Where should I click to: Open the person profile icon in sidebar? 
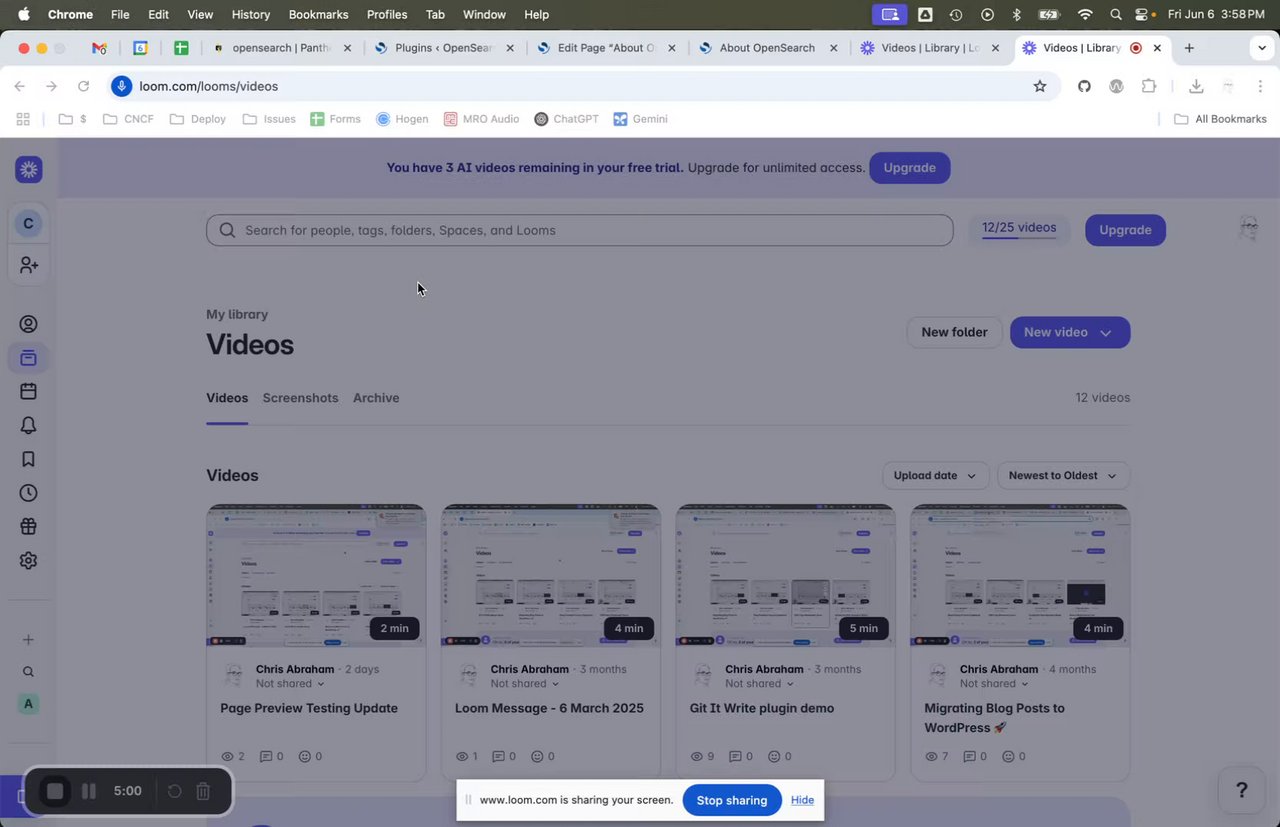tap(28, 324)
